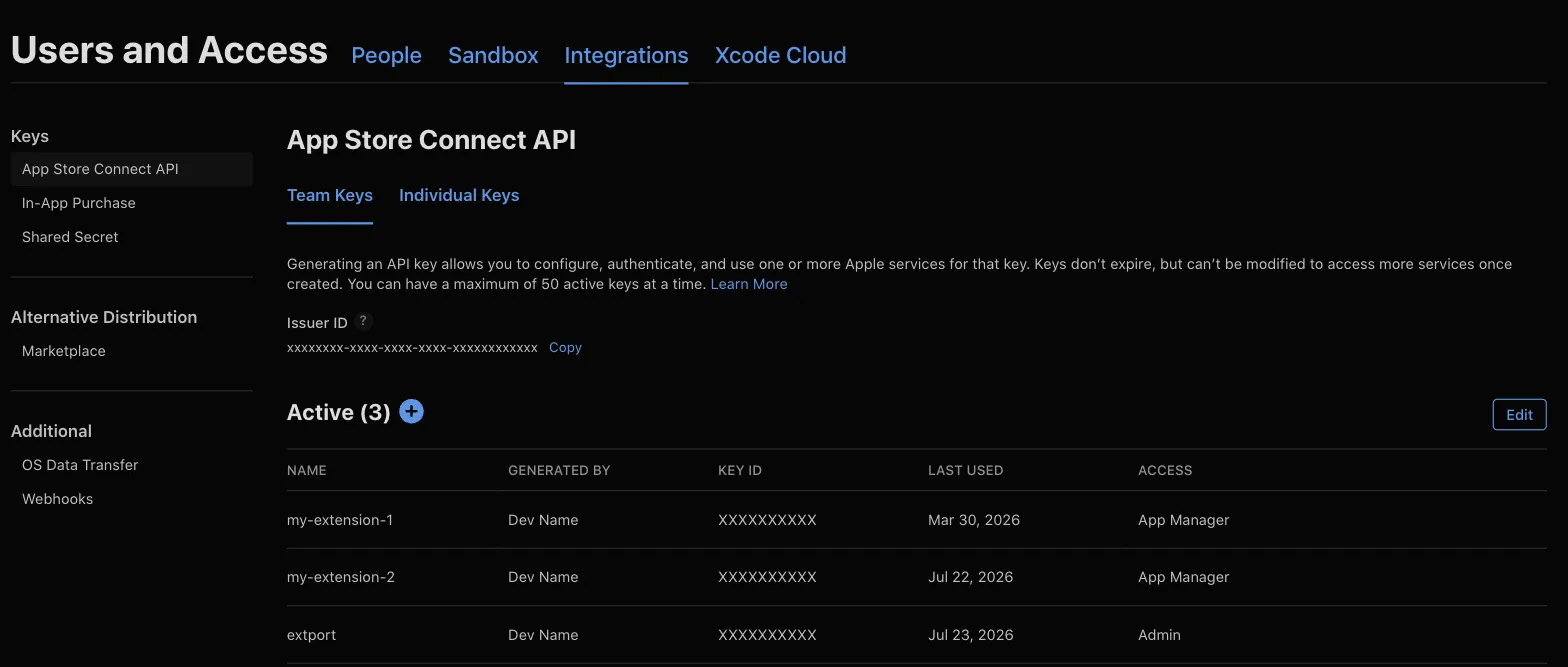Click the my-extension-1 key name
The height and width of the screenshot is (667, 1568).
(x=340, y=520)
